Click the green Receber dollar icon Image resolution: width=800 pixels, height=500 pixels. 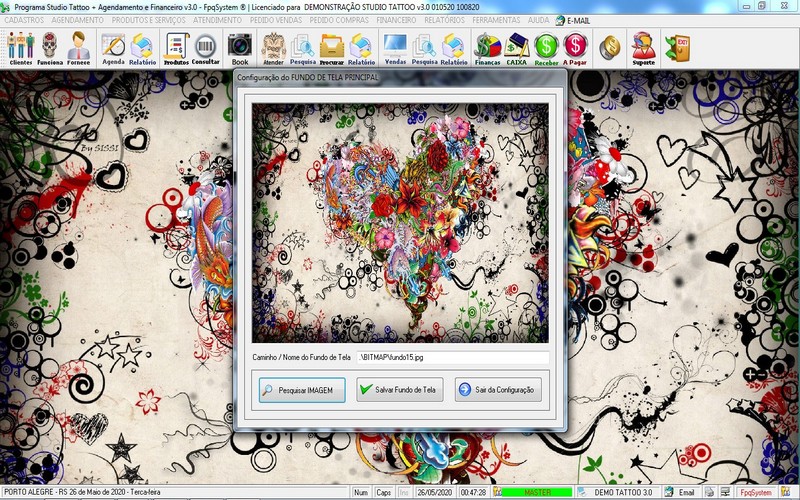(546, 49)
